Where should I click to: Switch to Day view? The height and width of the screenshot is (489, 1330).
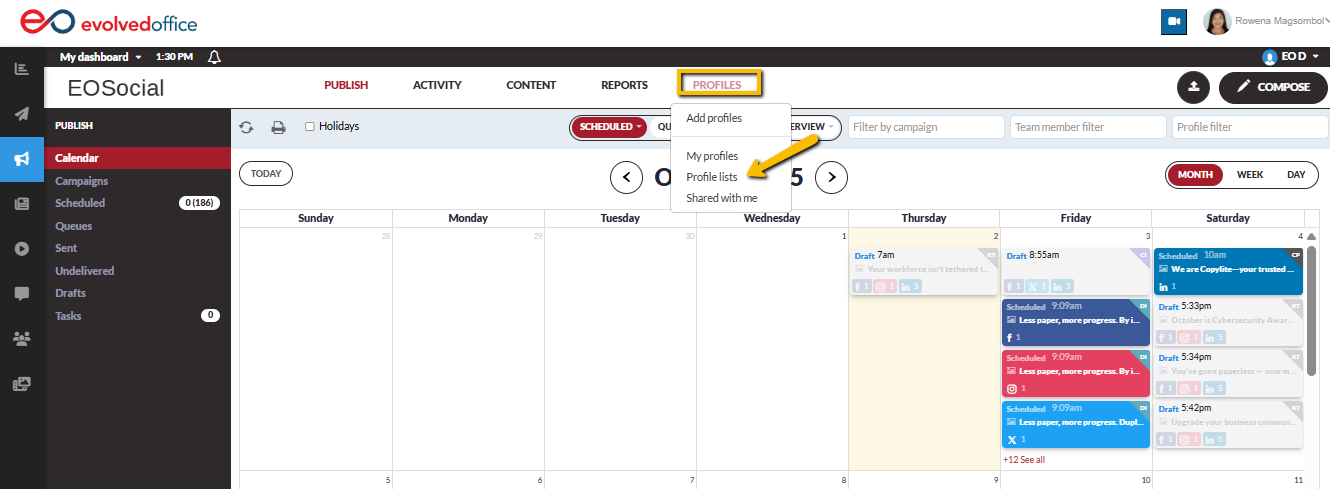[x=1296, y=175]
